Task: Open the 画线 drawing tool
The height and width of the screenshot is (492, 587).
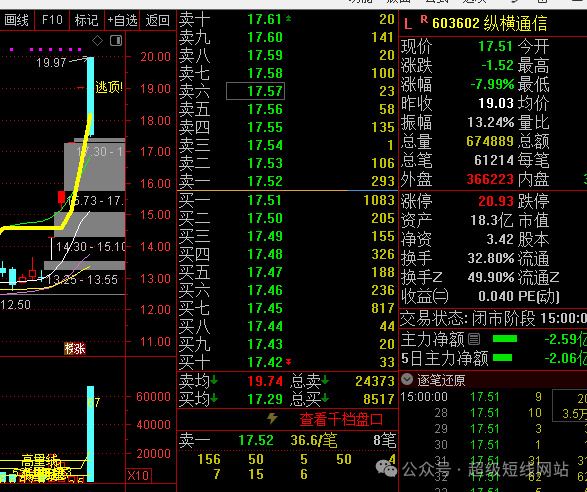Action: click(16, 20)
